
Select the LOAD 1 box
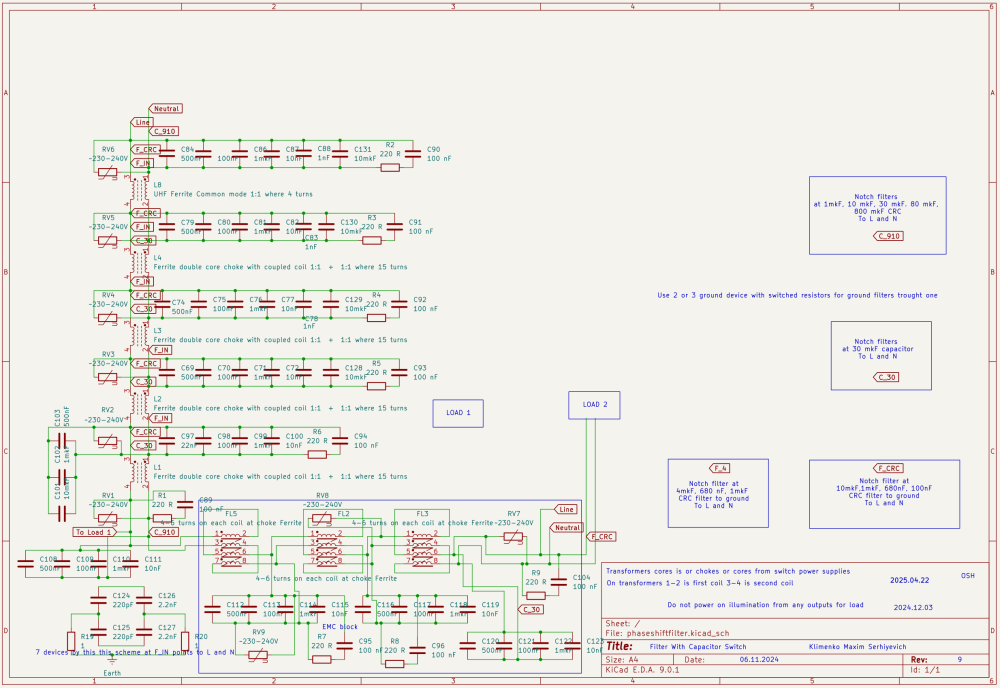(458, 413)
